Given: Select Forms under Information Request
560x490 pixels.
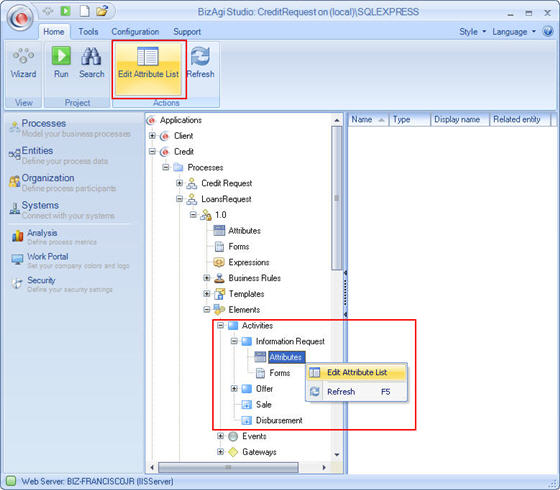Looking at the screenshot, I should pos(279,373).
